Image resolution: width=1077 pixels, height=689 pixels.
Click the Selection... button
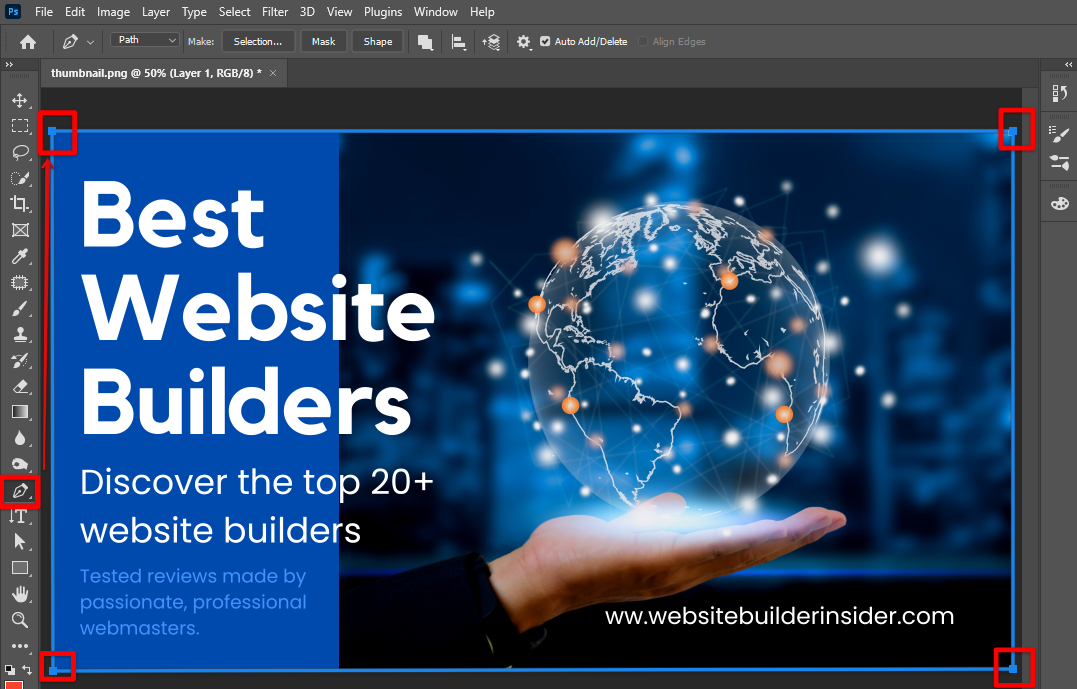258,41
